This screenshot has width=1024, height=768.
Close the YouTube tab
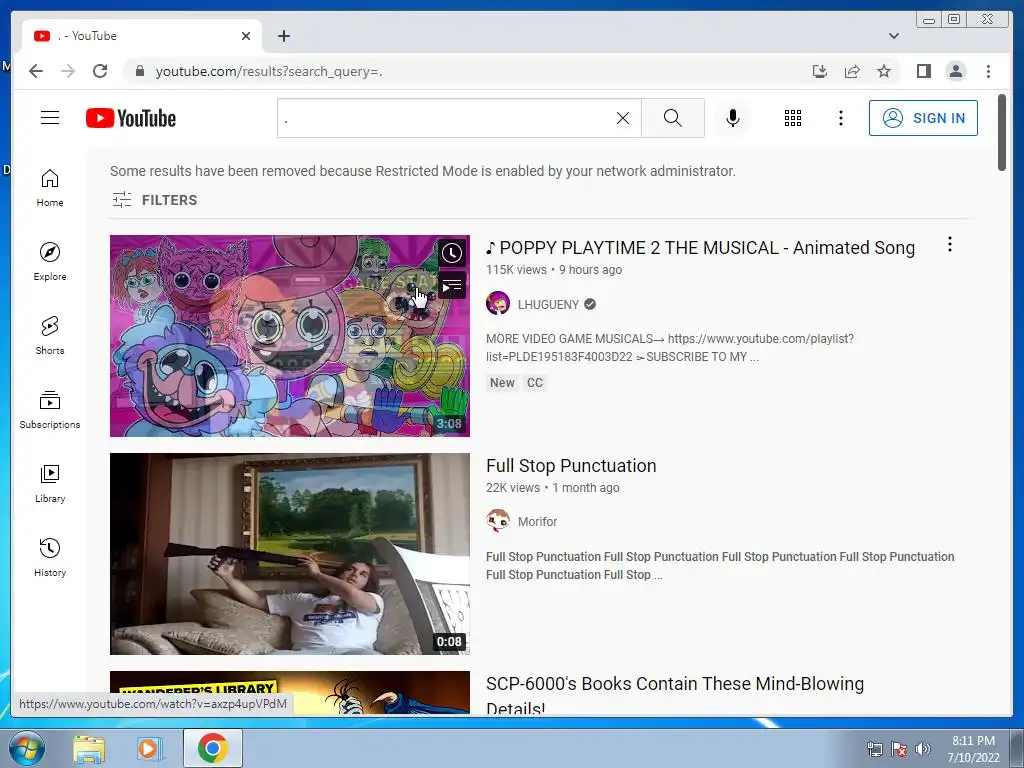(246, 36)
